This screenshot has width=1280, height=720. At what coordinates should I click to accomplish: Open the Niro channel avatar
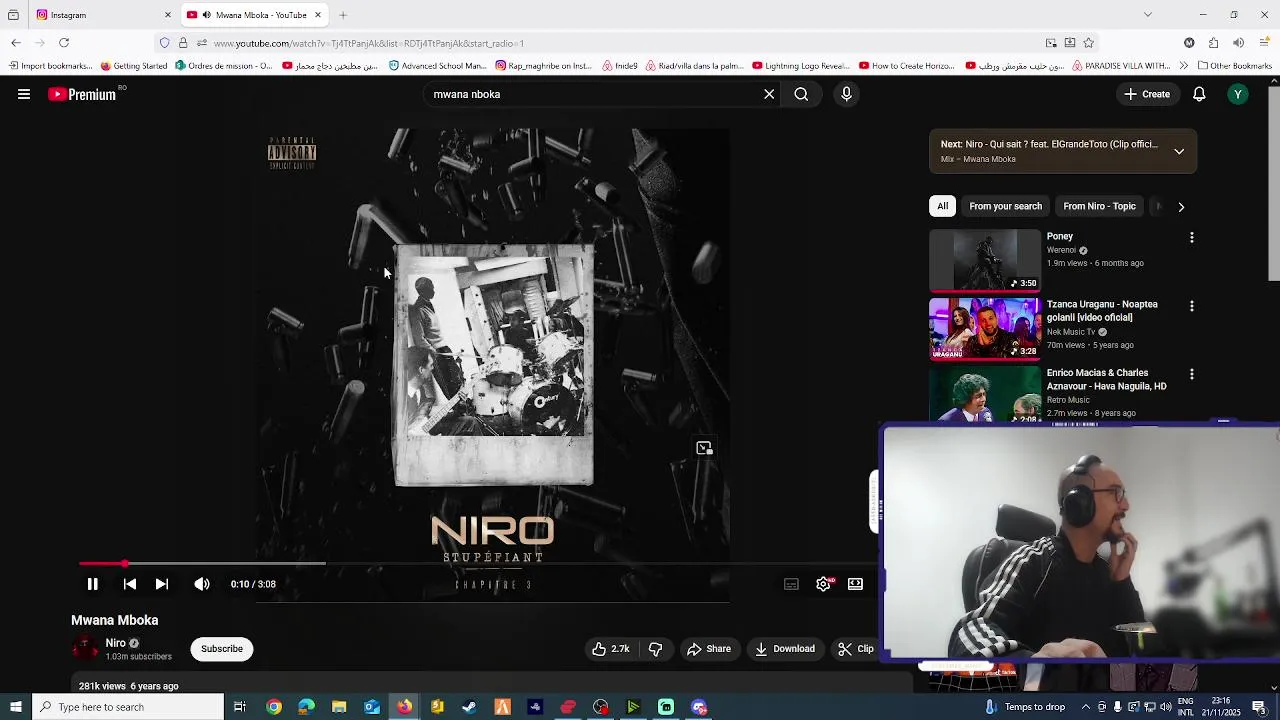(x=85, y=649)
